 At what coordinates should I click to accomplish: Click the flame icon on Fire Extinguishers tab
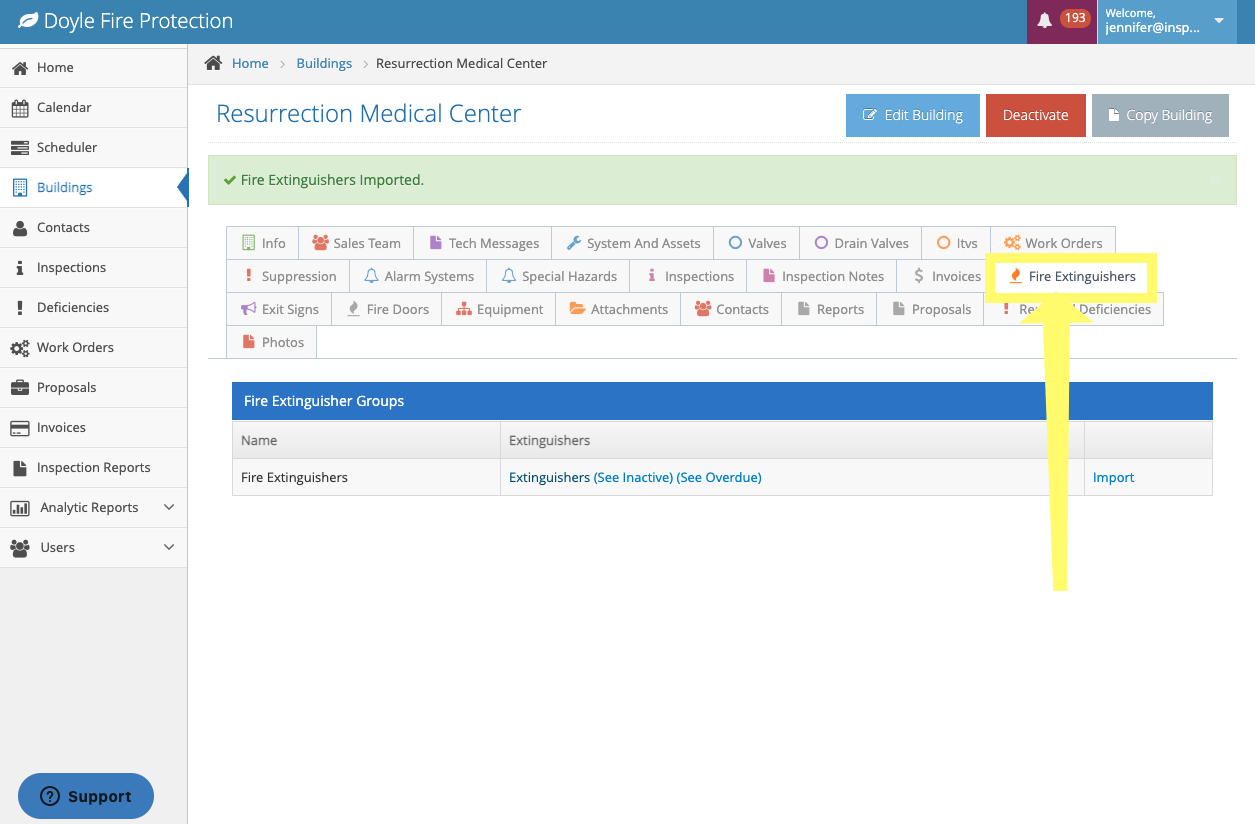(x=1015, y=276)
